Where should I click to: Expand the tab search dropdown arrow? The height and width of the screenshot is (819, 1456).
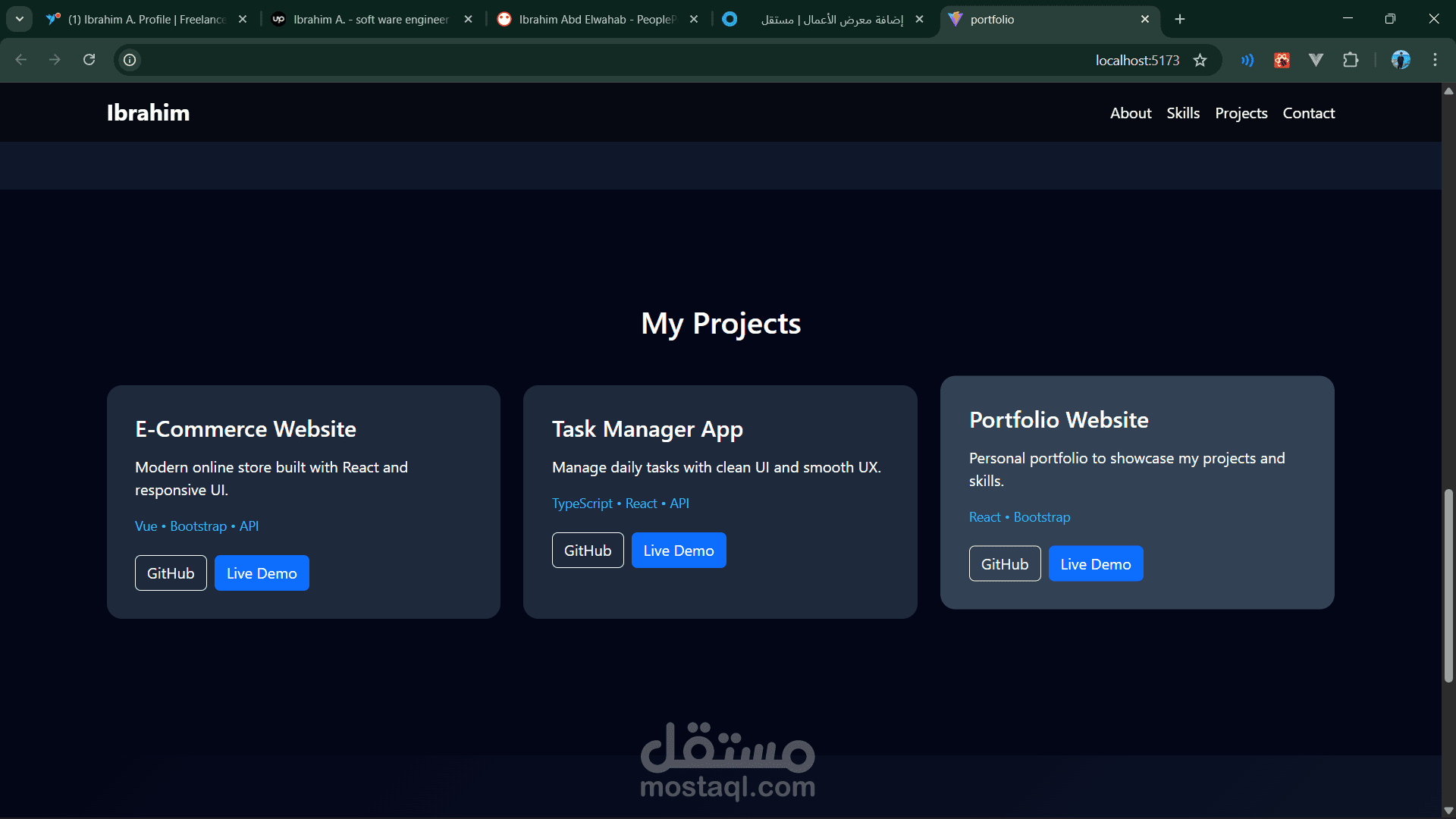(20, 19)
